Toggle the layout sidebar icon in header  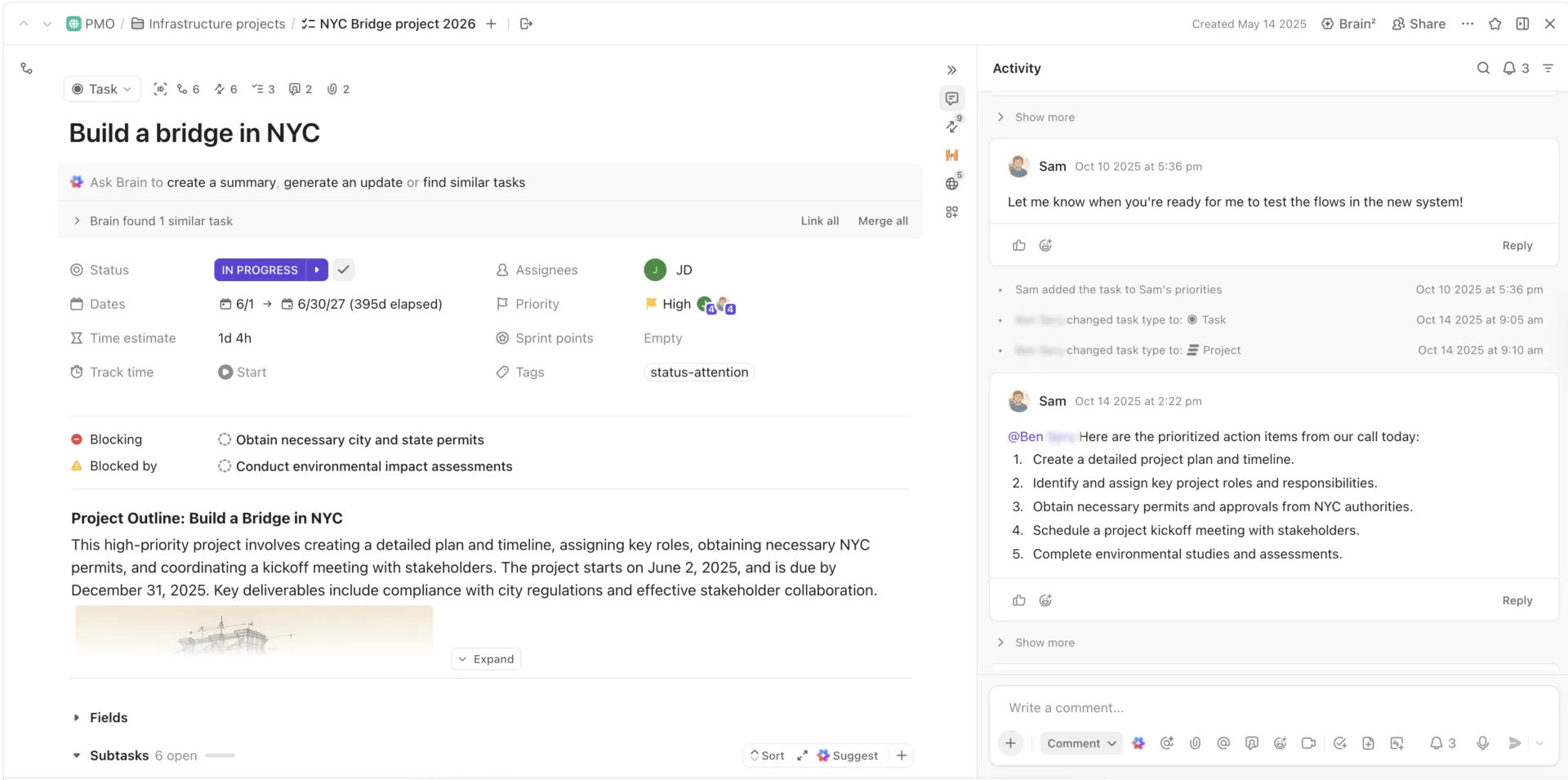click(x=1522, y=24)
